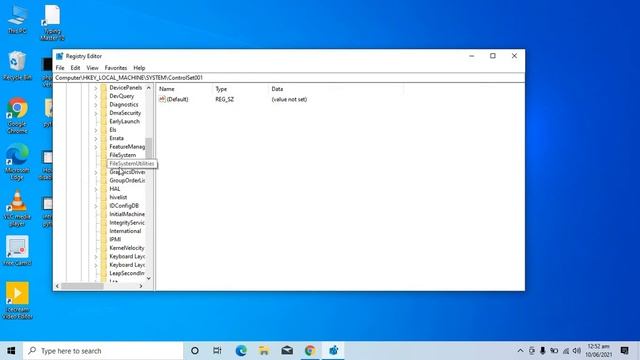Launch Edge from the taskbar

(241, 351)
